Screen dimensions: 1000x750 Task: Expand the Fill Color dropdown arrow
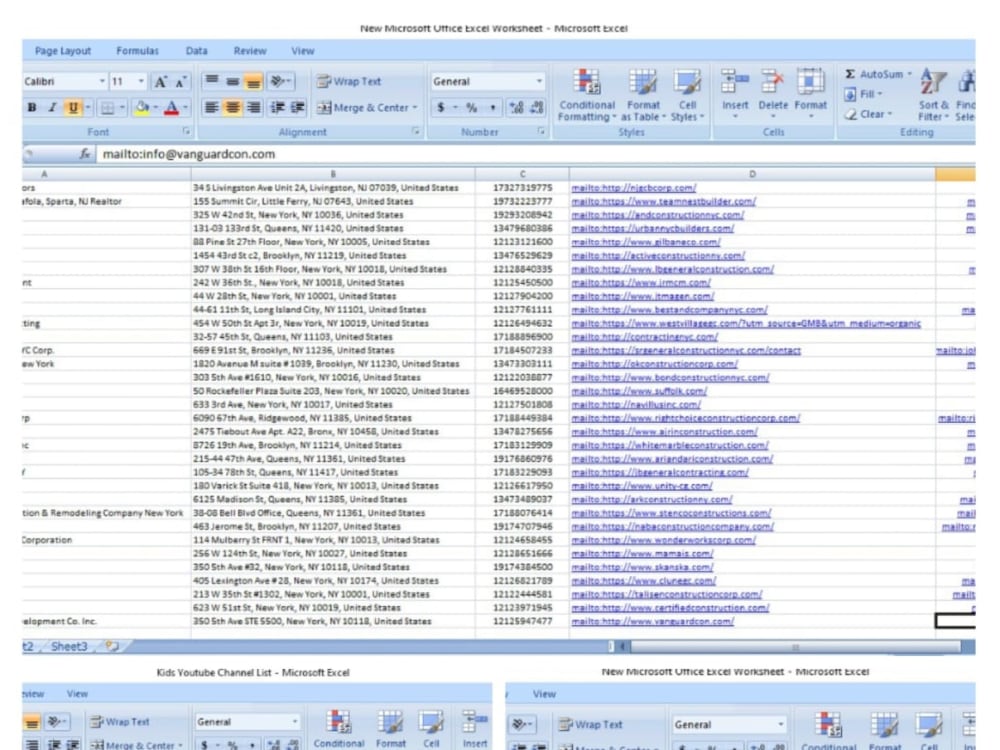click(x=156, y=108)
